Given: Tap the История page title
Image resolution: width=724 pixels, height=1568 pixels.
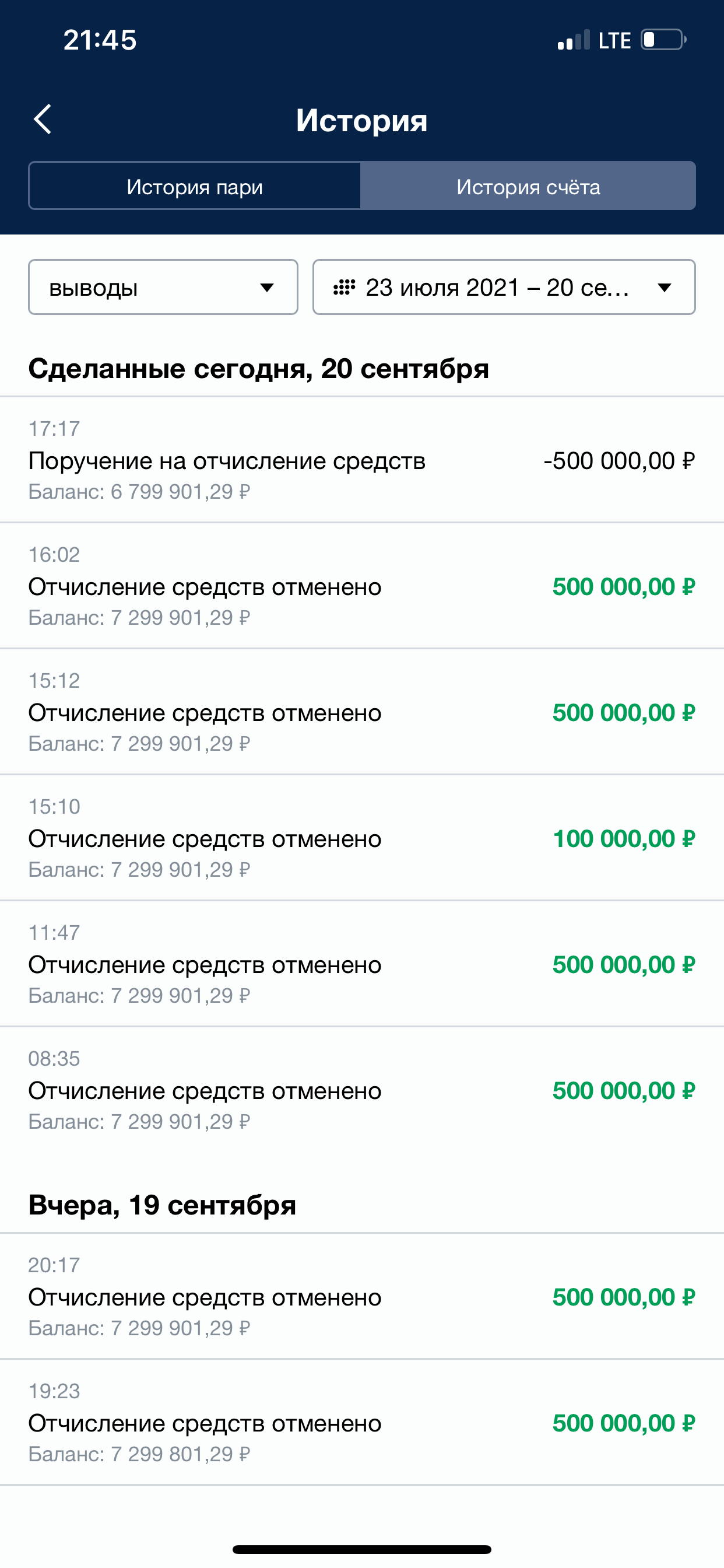Looking at the screenshot, I should (x=362, y=120).
